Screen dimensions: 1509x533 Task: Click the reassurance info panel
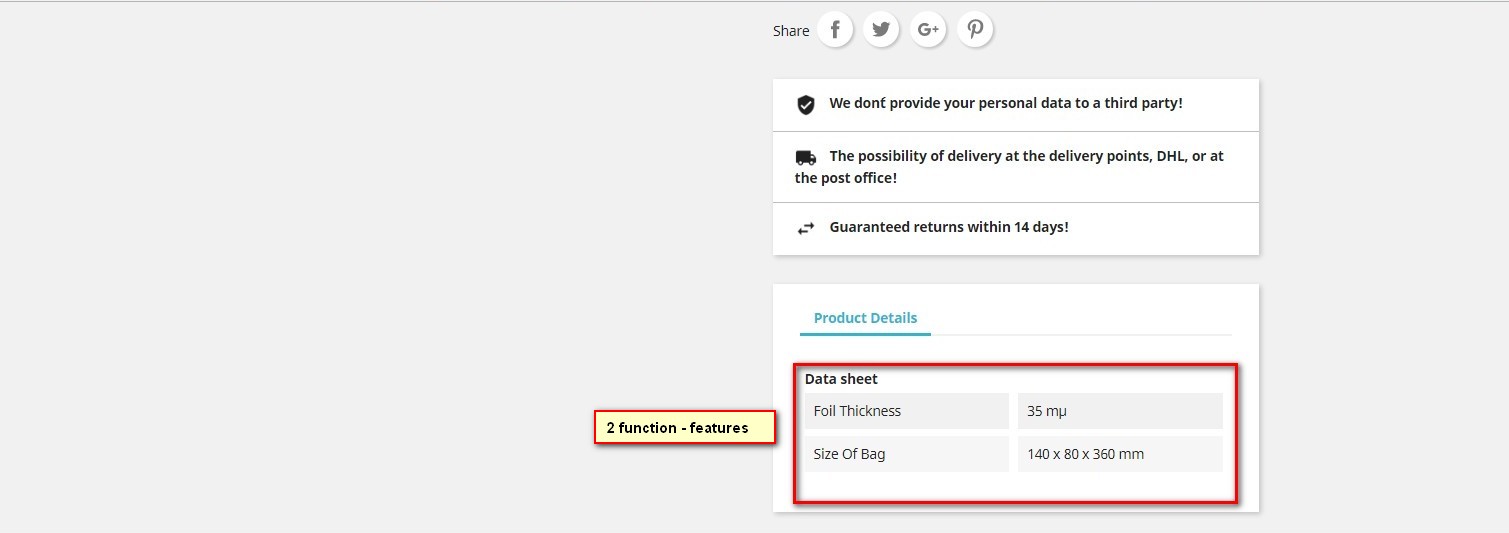point(1016,167)
